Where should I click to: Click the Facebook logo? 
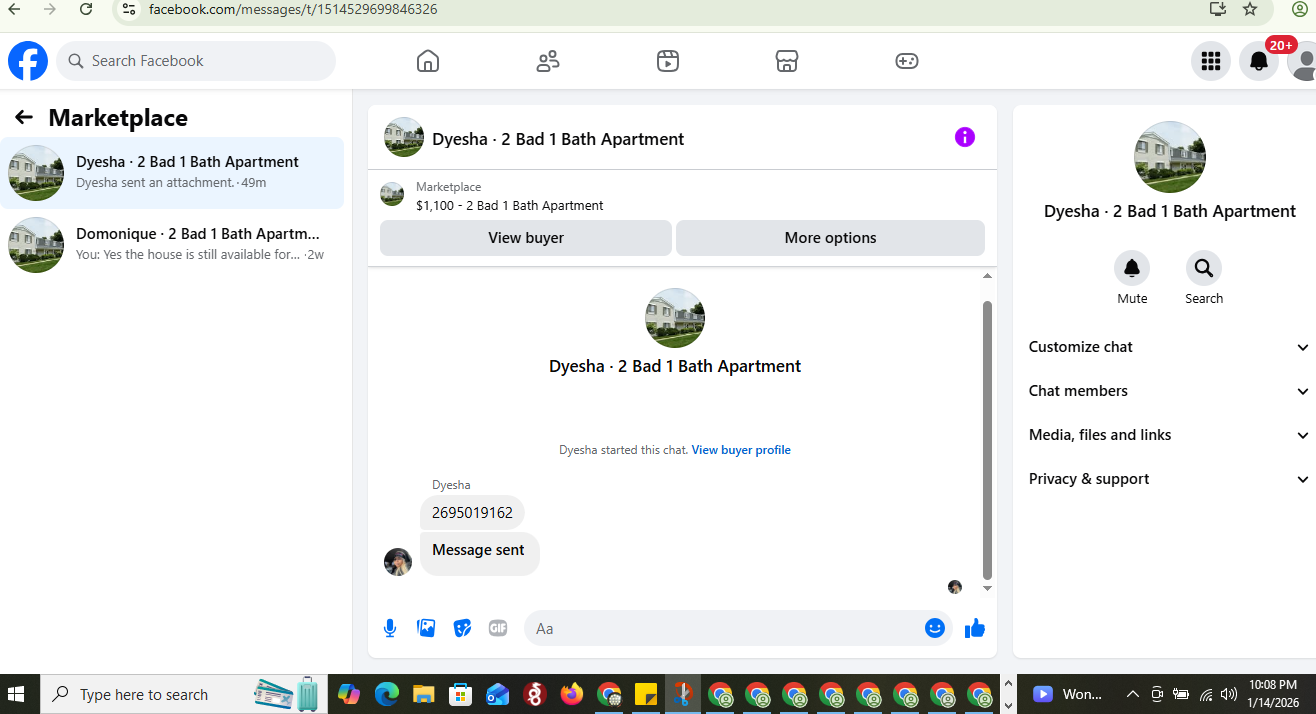tap(28, 61)
